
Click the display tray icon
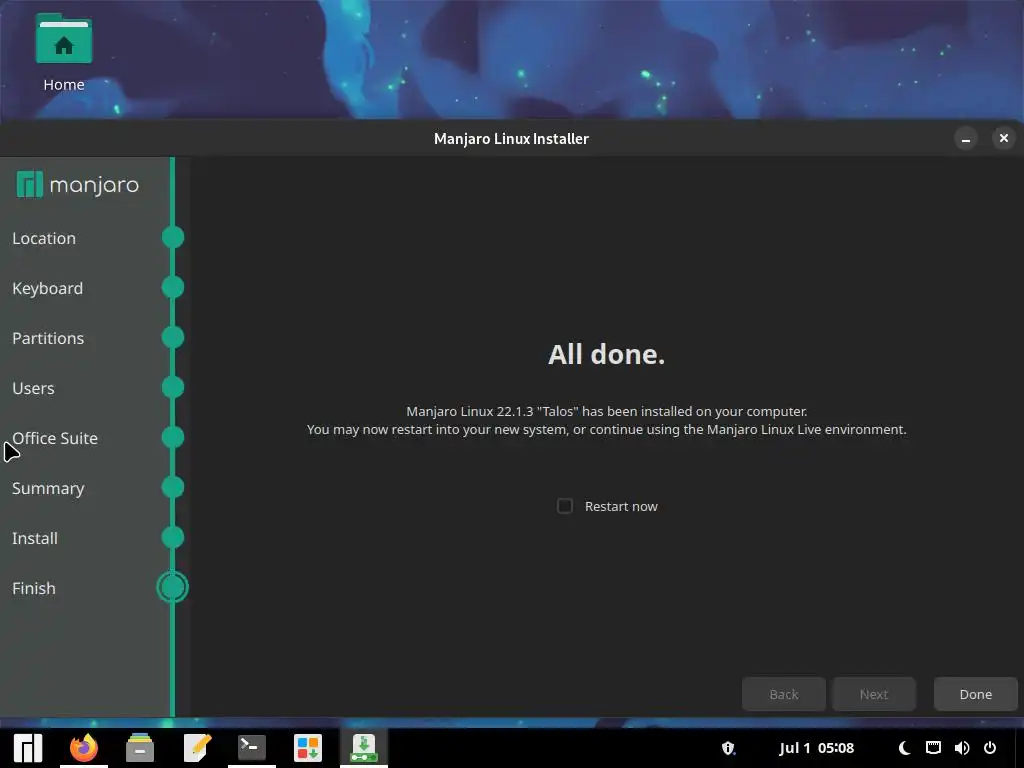pyautogui.click(x=933, y=748)
